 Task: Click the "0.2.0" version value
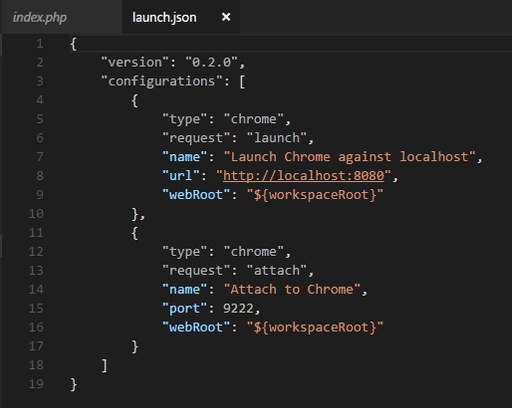point(211,62)
